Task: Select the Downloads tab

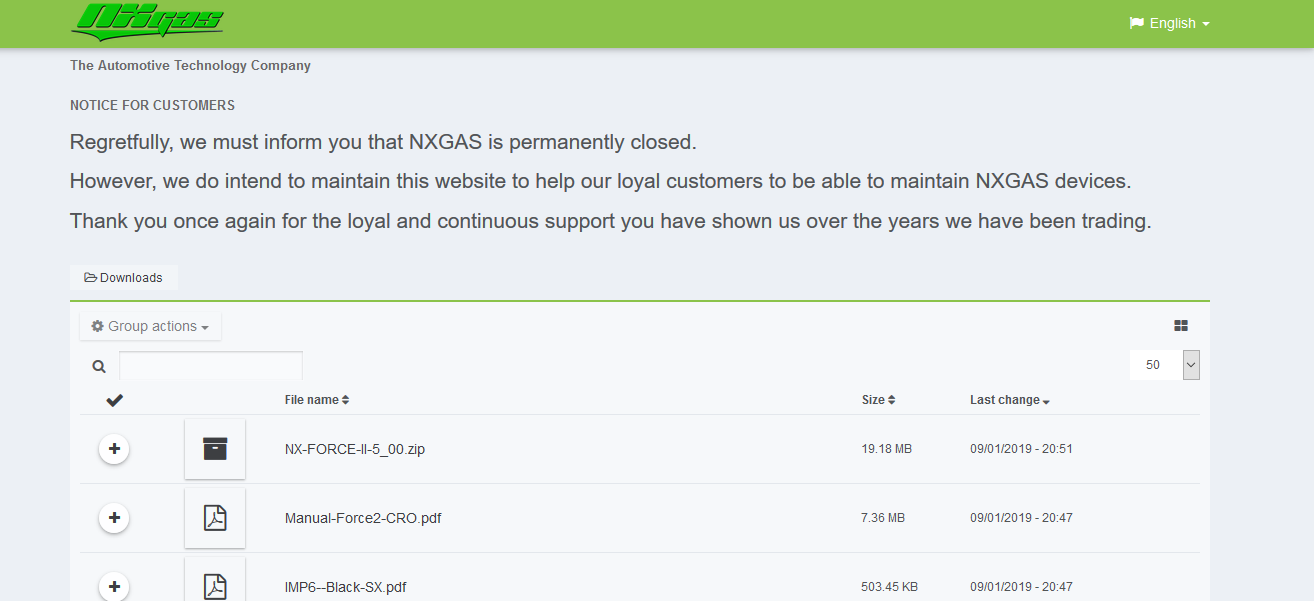Action: pyautogui.click(x=123, y=278)
